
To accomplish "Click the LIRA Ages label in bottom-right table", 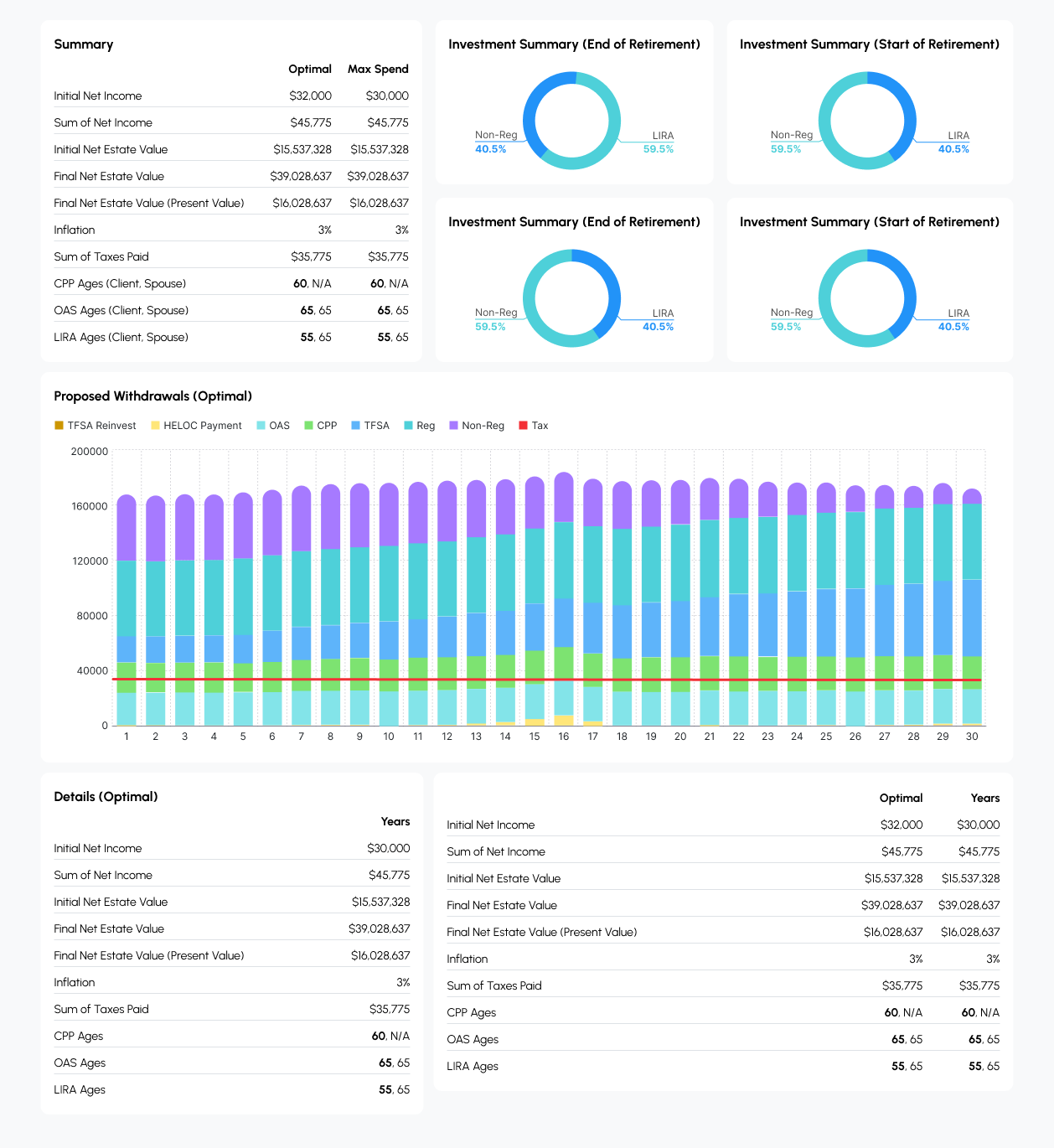I will [473, 1066].
